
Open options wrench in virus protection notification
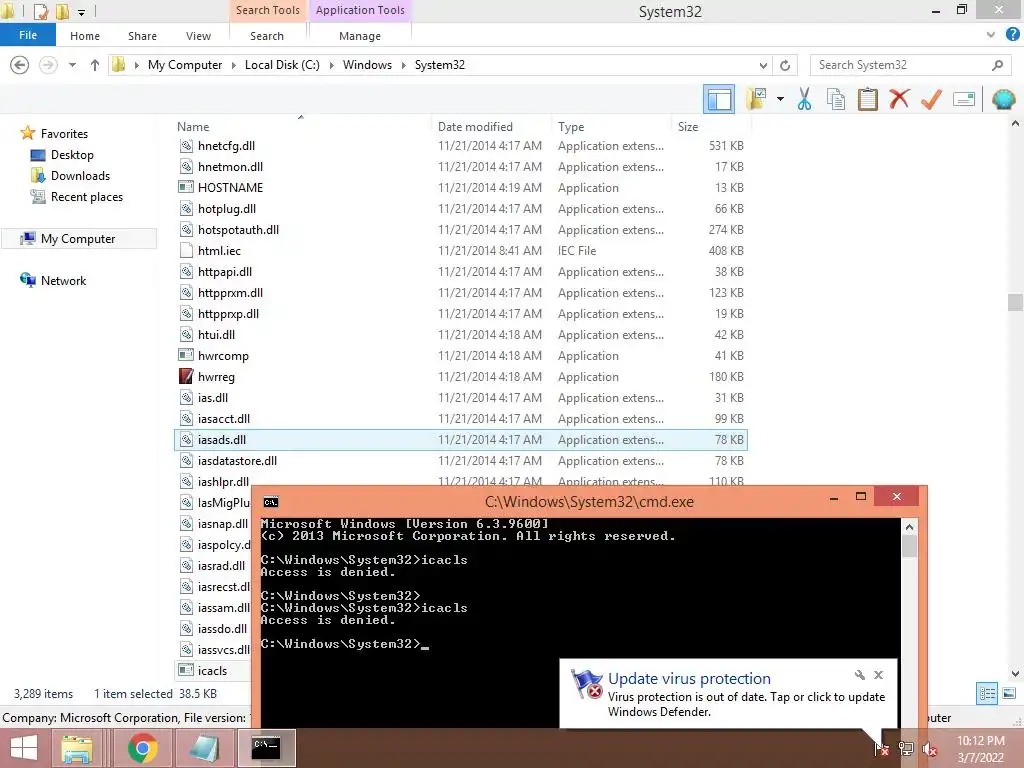pos(859,675)
